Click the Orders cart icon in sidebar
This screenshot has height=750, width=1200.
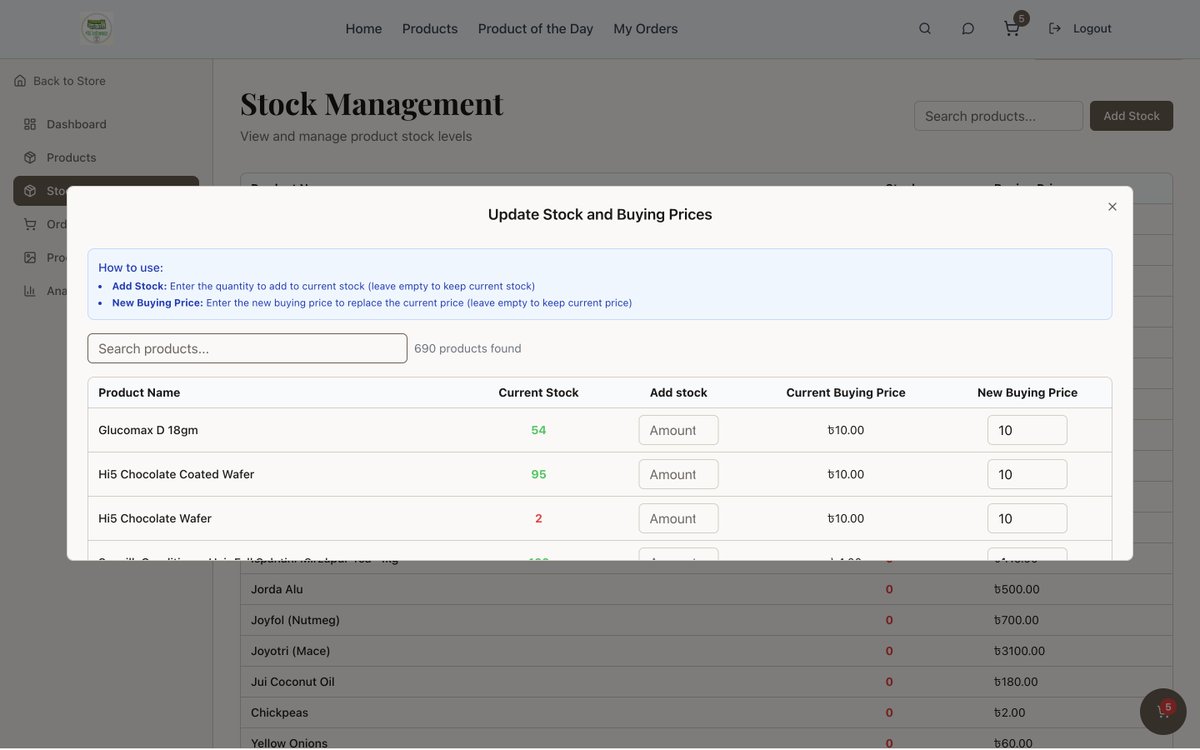click(x=30, y=224)
